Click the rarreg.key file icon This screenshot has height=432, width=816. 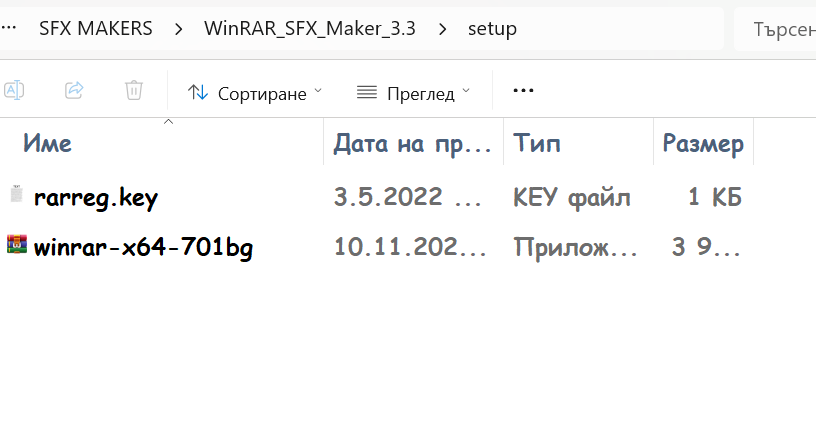coord(15,196)
